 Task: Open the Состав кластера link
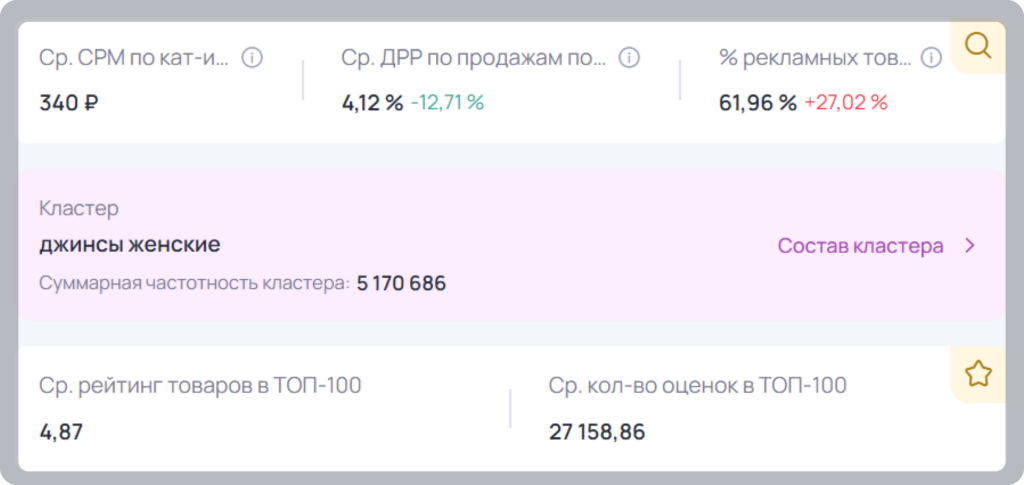tap(860, 246)
